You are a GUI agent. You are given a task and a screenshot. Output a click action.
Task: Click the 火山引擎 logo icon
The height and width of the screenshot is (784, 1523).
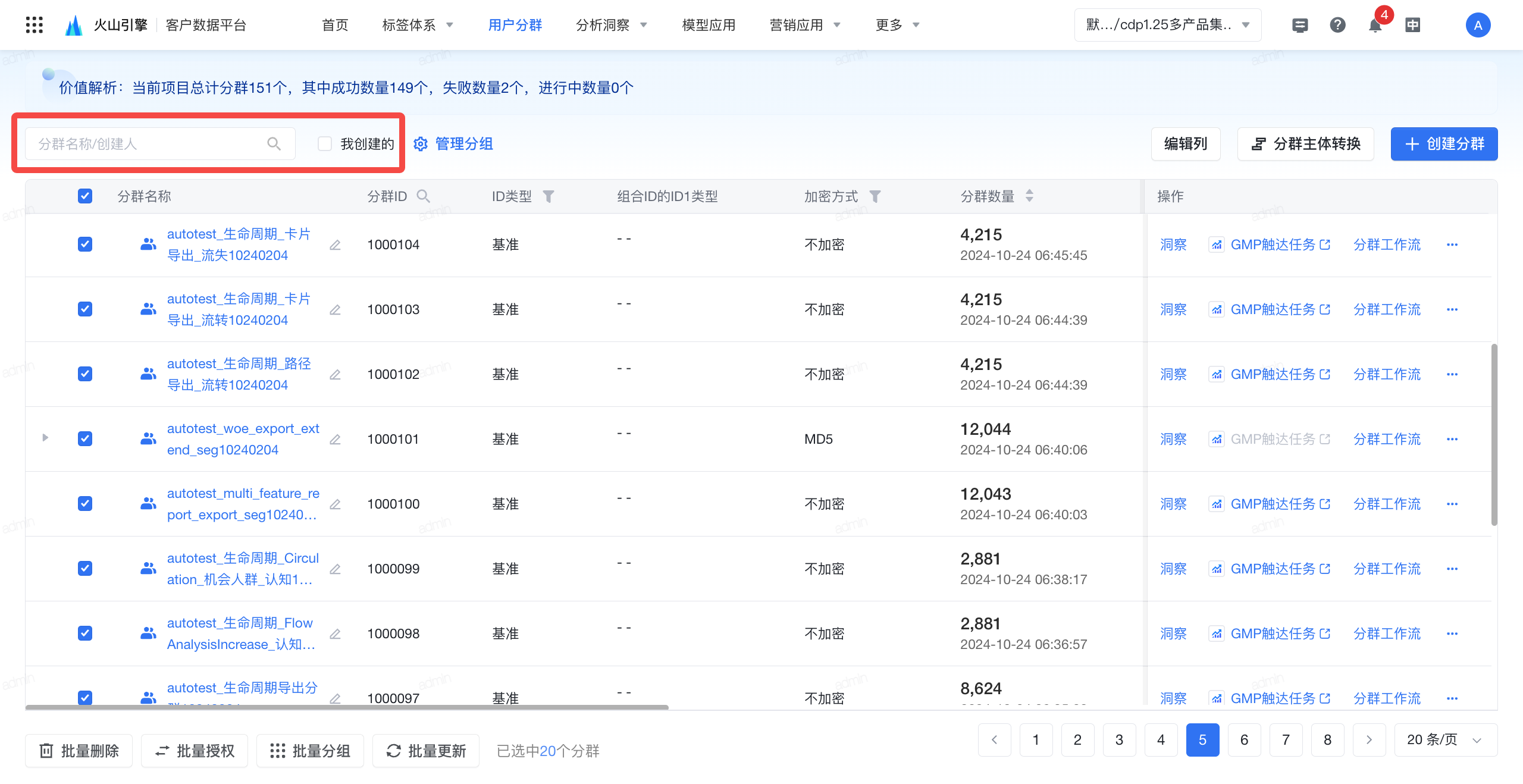point(73,25)
